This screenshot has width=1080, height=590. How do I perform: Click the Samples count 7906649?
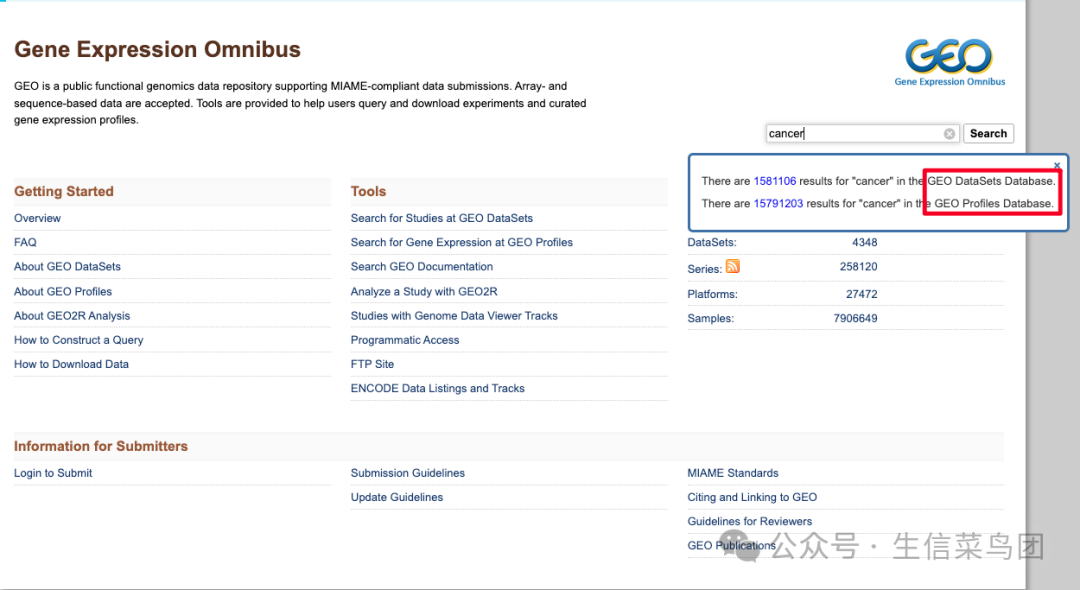(855, 318)
